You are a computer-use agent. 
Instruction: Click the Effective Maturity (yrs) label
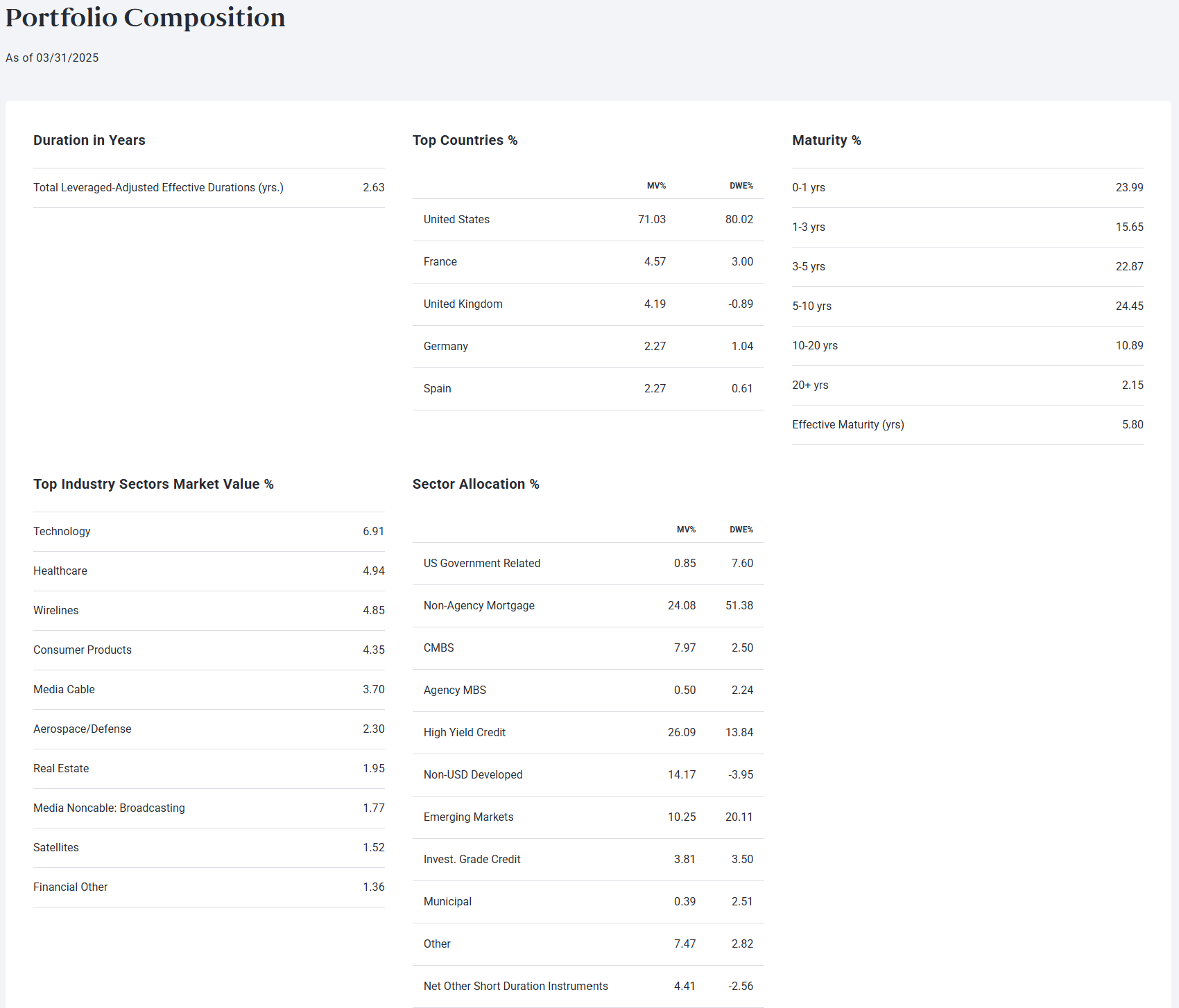[x=847, y=425]
